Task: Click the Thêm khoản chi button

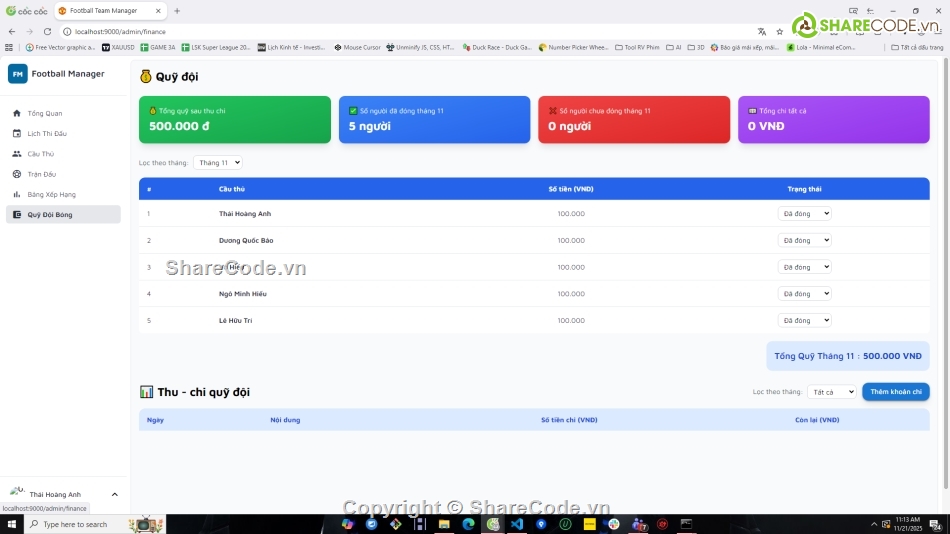Action: [895, 392]
